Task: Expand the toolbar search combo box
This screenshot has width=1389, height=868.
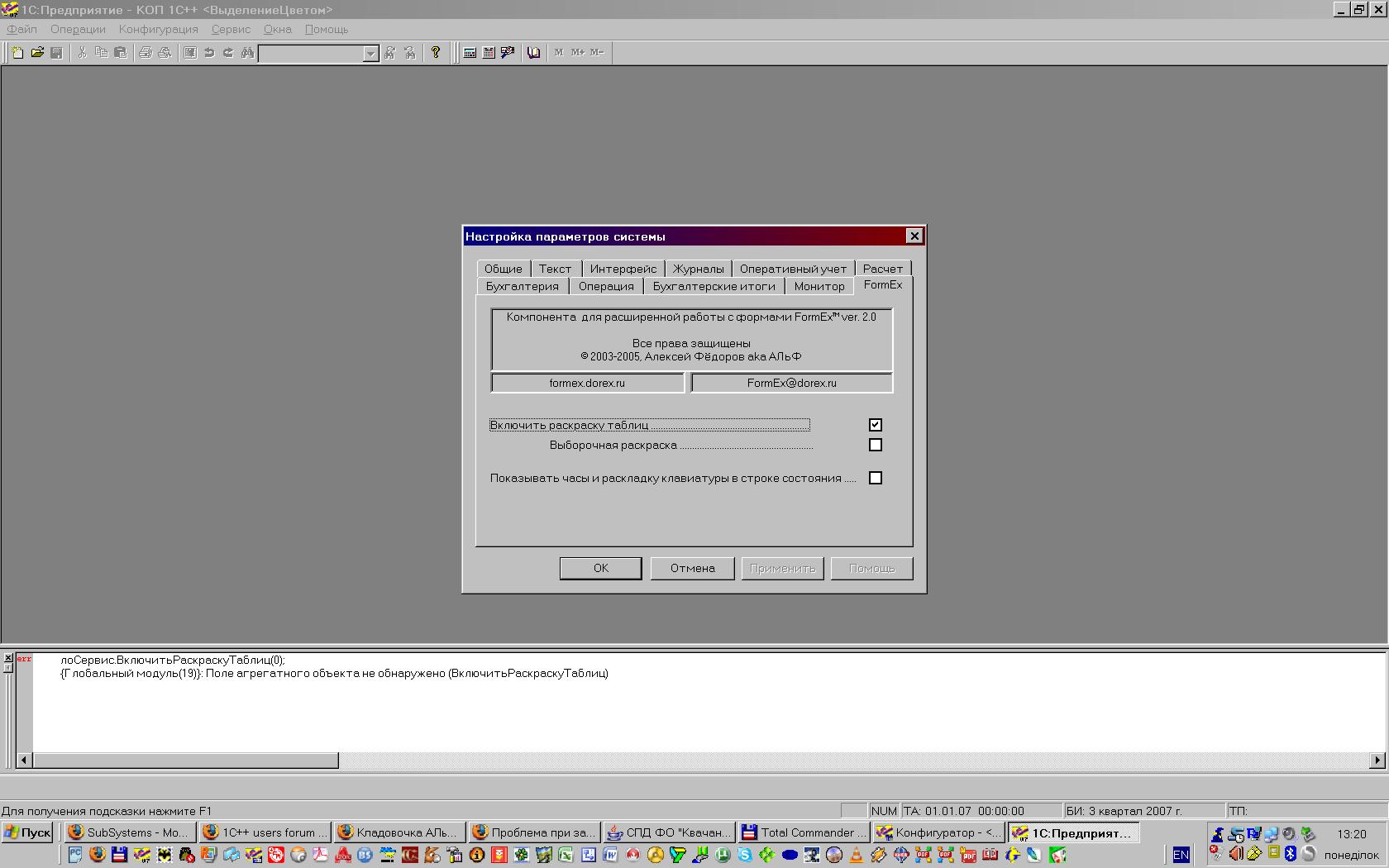Action: coord(370,54)
